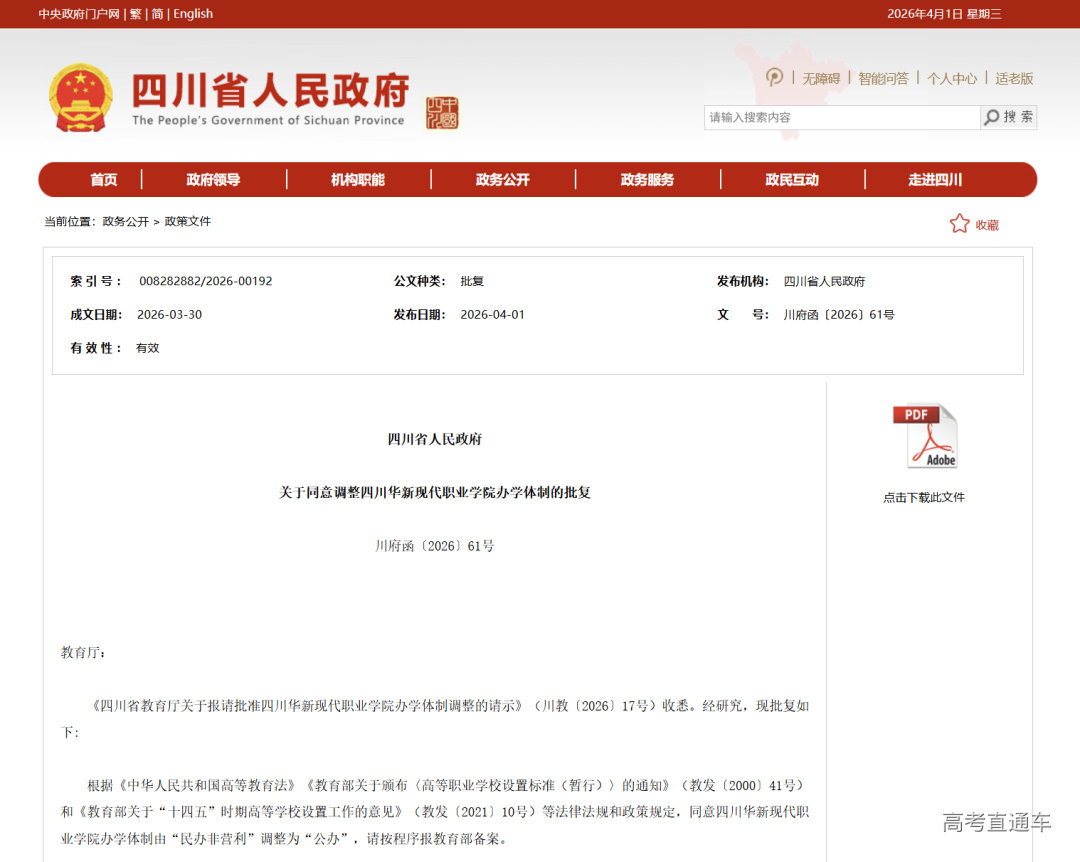
Task: Click the national emblem government logo
Action: pyautogui.click(x=80, y=98)
